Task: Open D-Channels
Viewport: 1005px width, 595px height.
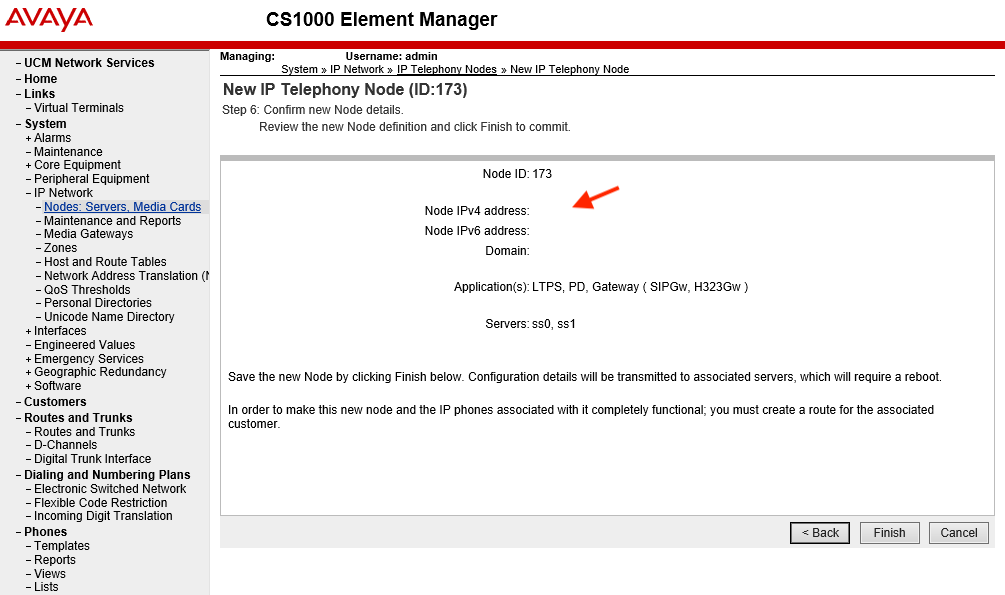Action: coord(65,445)
